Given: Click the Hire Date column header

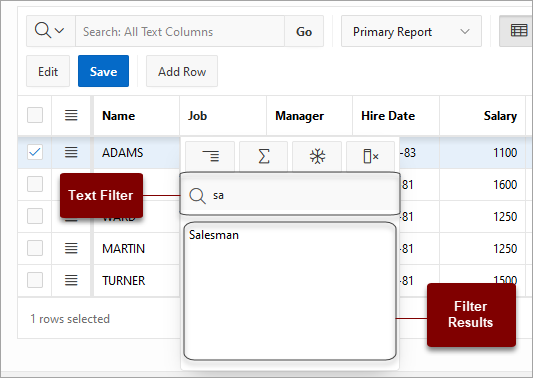Looking at the screenshot, I should click(396, 116).
